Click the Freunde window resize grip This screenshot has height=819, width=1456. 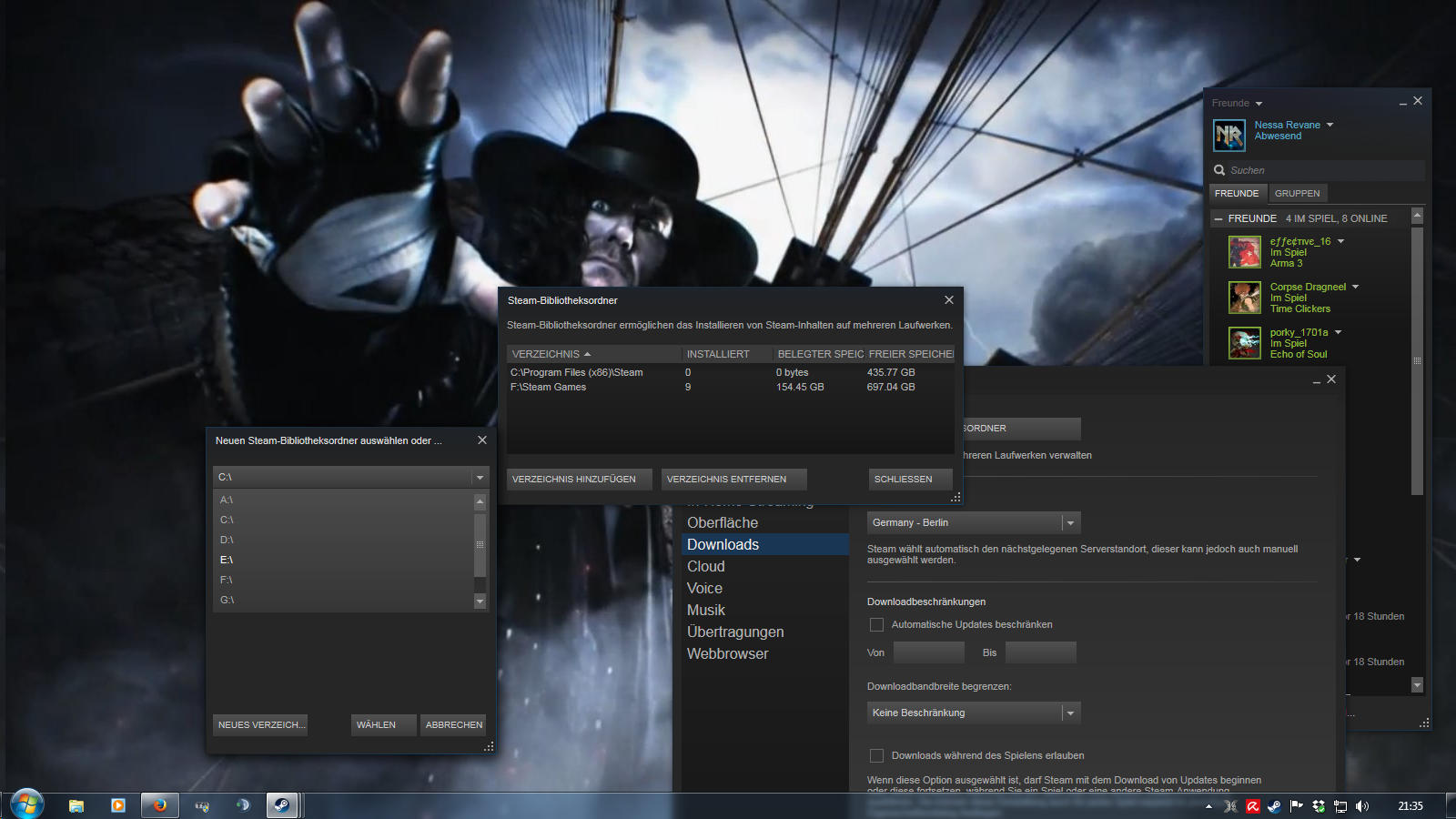1424,723
